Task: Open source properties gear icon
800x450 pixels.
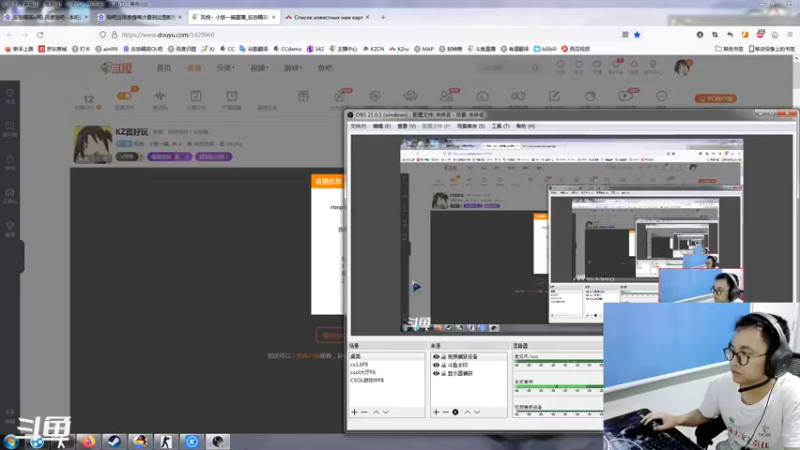Action: pos(455,412)
